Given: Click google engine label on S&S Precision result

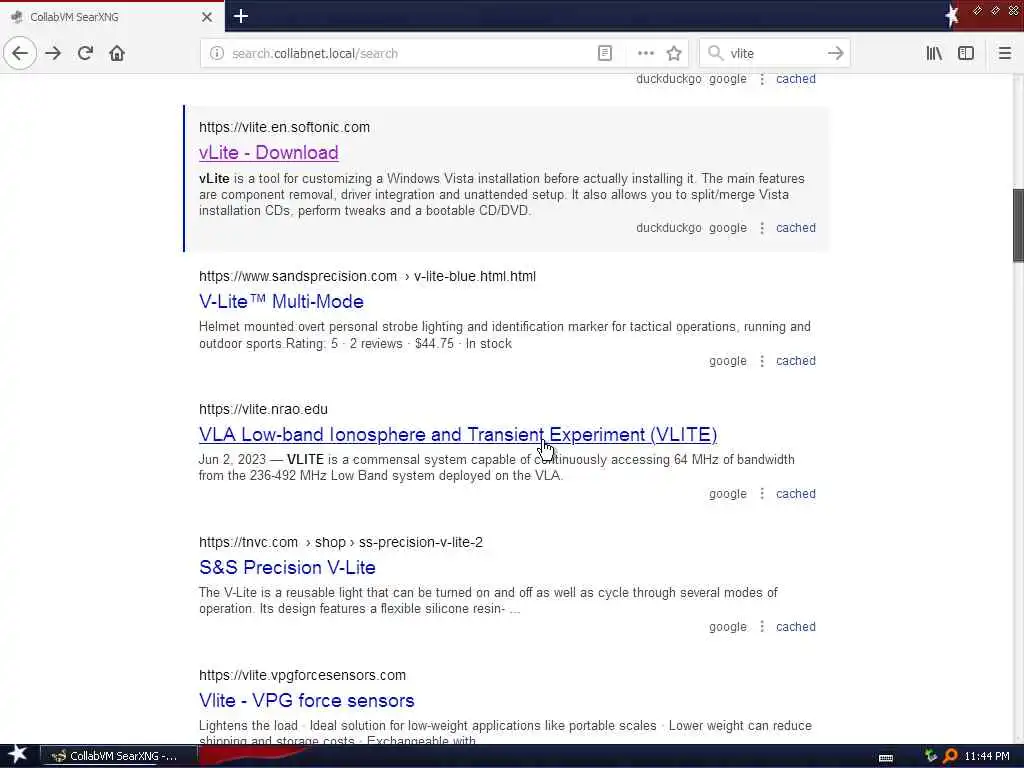Looking at the screenshot, I should [x=728, y=627].
